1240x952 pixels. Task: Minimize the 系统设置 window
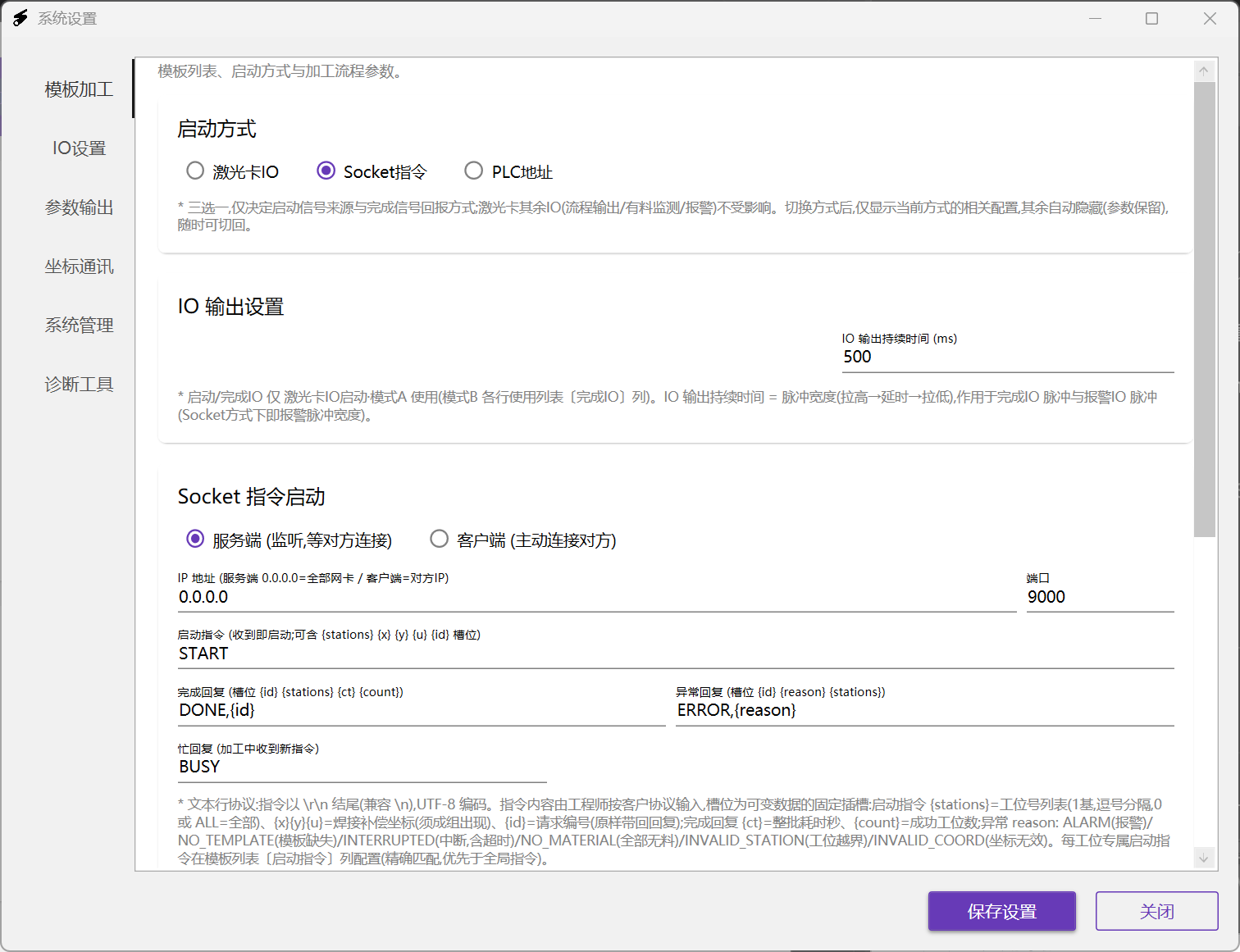[1095, 18]
